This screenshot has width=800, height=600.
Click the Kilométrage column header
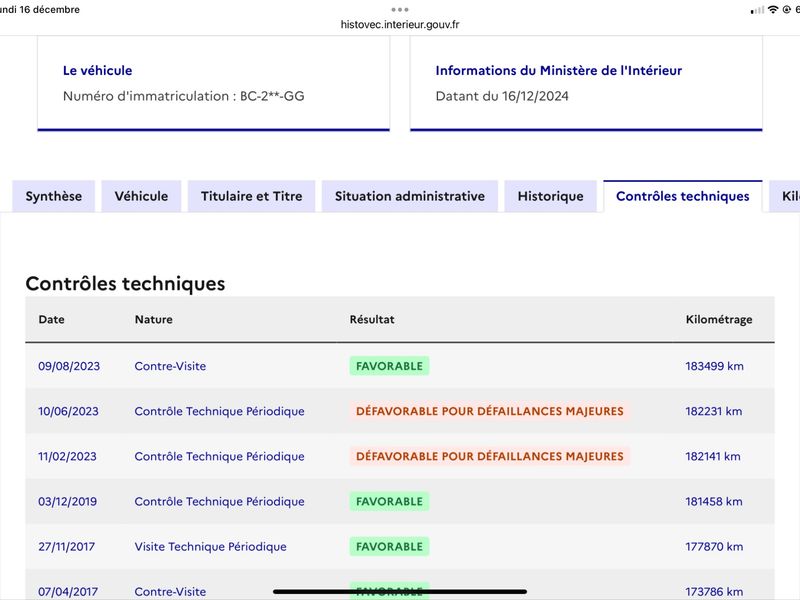point(719,319)
